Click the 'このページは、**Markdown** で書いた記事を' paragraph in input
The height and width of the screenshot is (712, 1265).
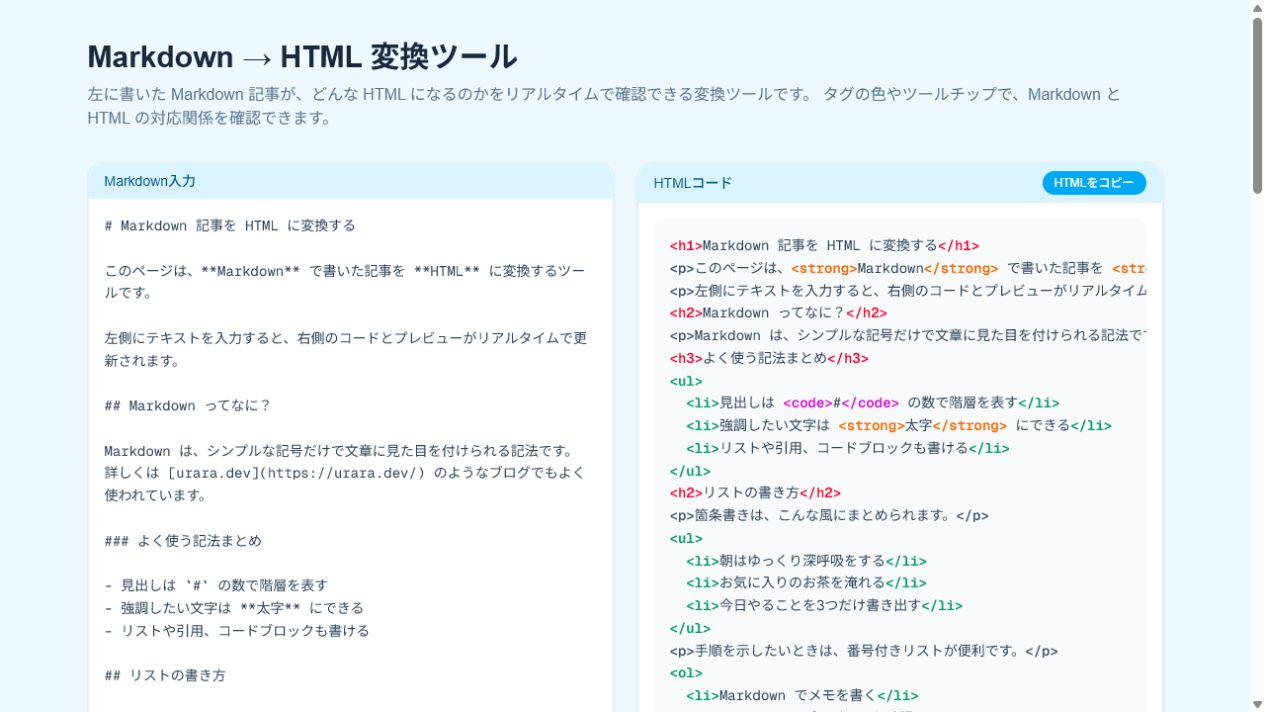click(345, 282)
